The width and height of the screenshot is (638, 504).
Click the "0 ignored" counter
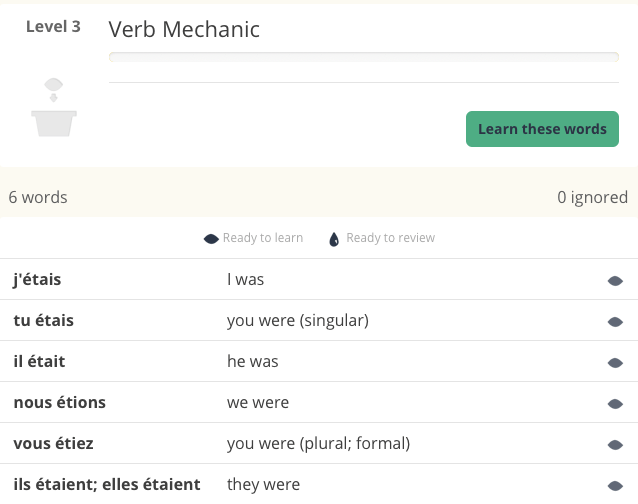(592, 197)
